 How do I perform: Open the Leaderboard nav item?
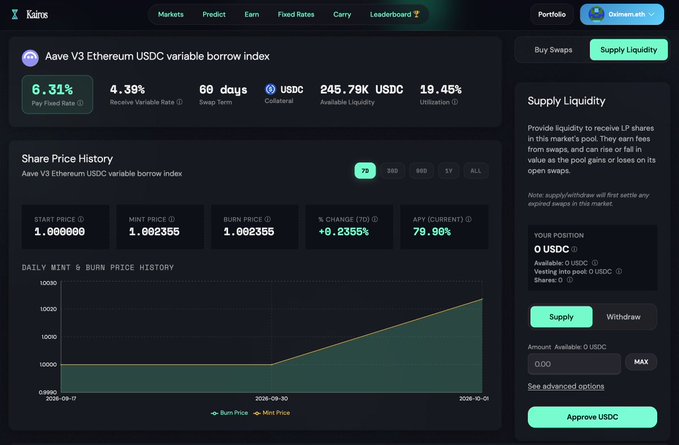pos(394,14)
